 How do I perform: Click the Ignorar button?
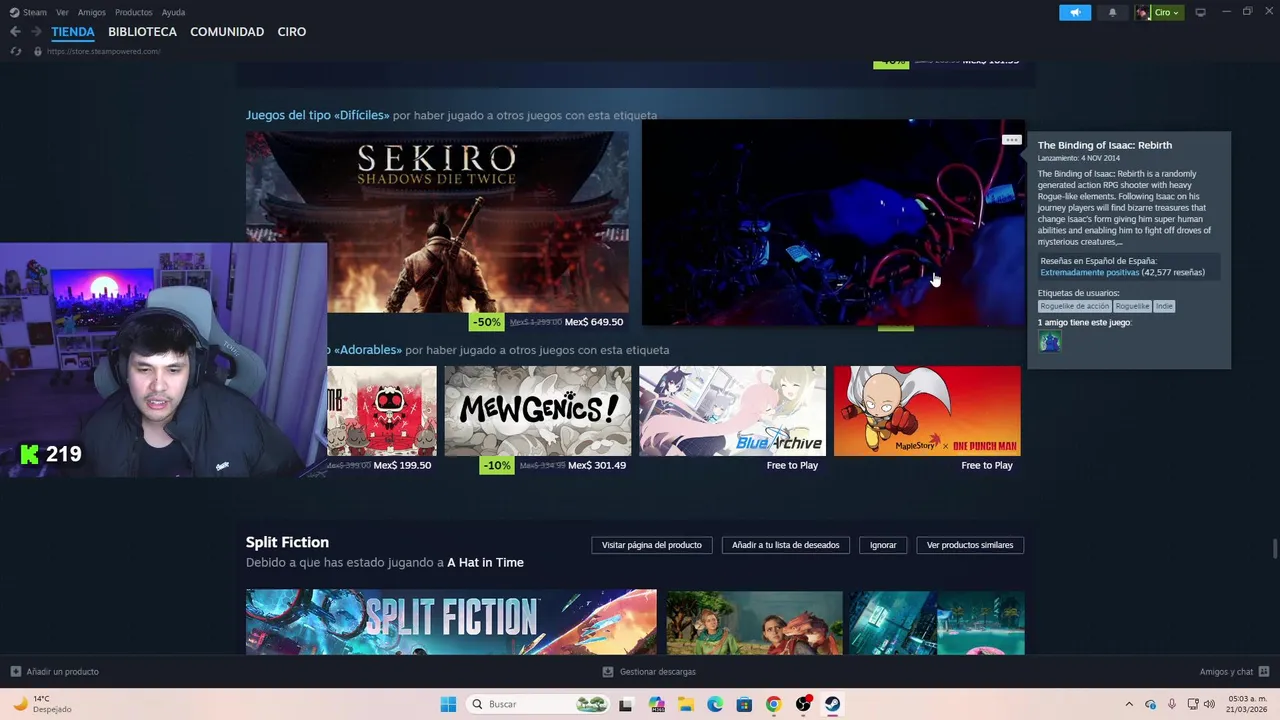[883, 545]
